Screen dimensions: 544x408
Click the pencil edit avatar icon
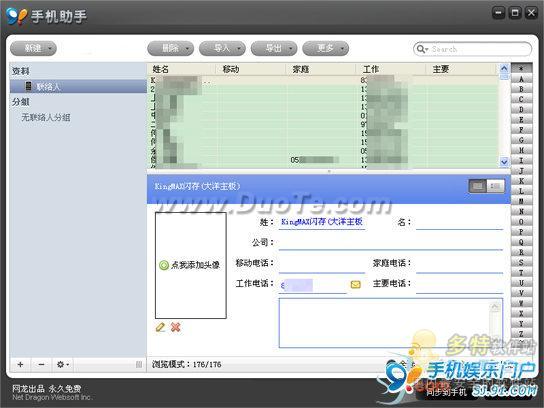coord(160,327)
